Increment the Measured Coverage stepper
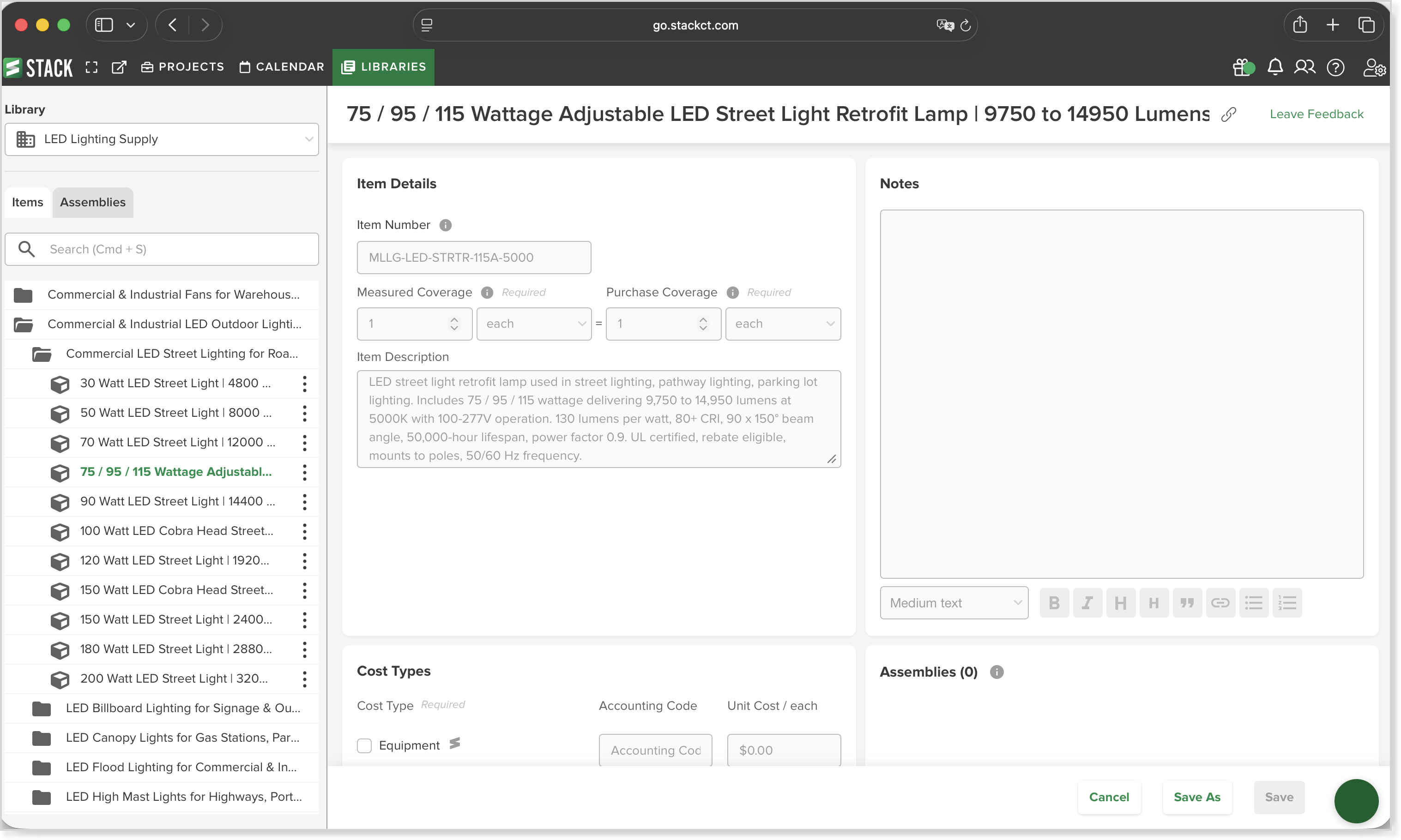The width and height of the screenshot is (1401, 840). (454, 319)
